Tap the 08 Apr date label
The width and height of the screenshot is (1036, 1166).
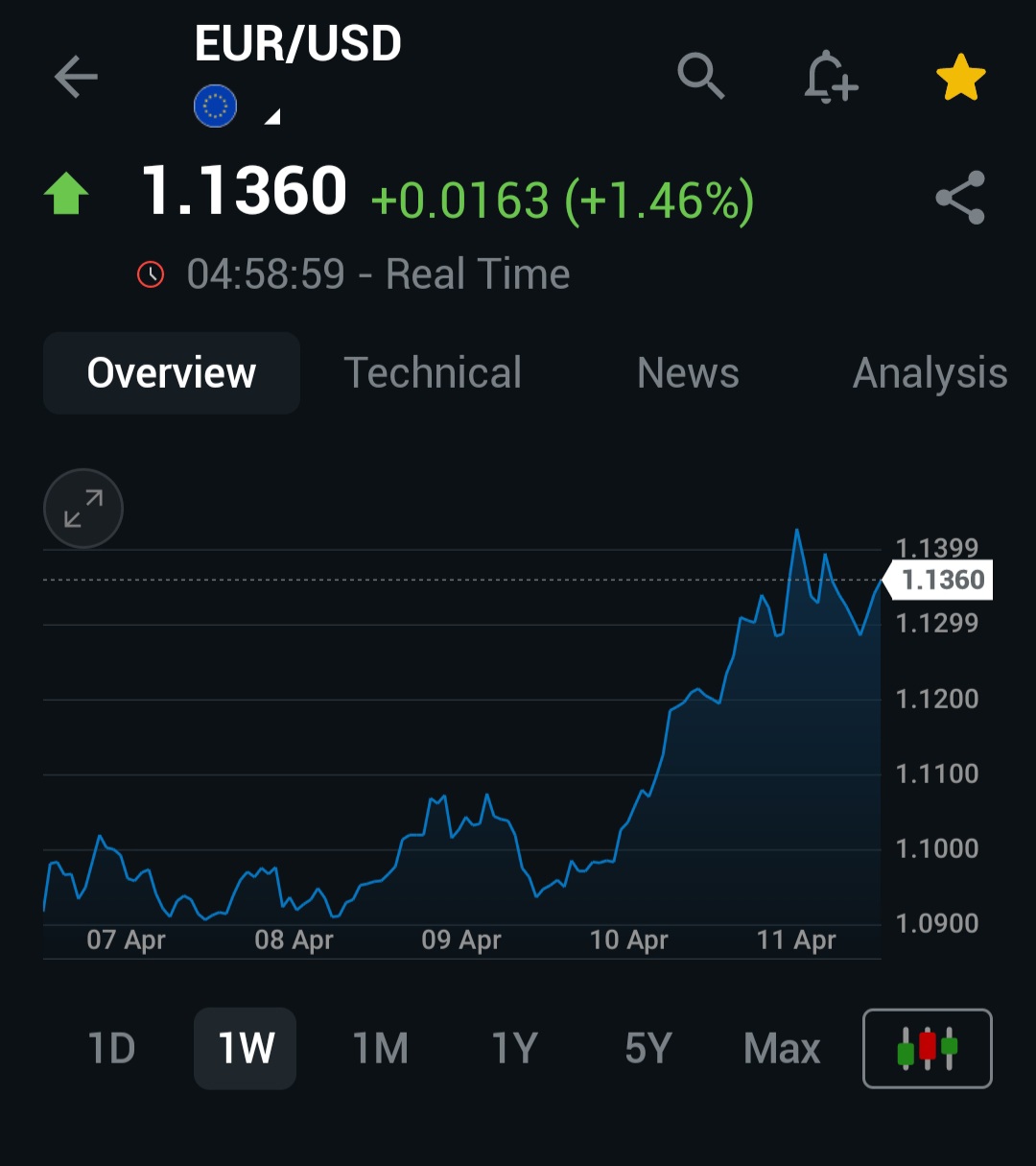click(294, 940)
